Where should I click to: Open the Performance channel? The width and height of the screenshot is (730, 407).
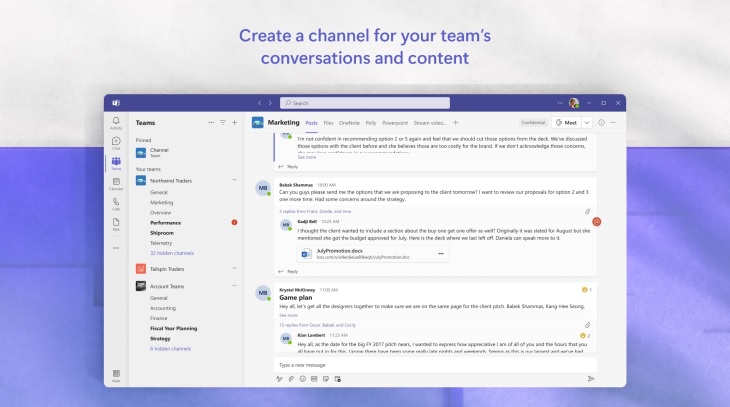pyautogui.click(x=165, y=223)
